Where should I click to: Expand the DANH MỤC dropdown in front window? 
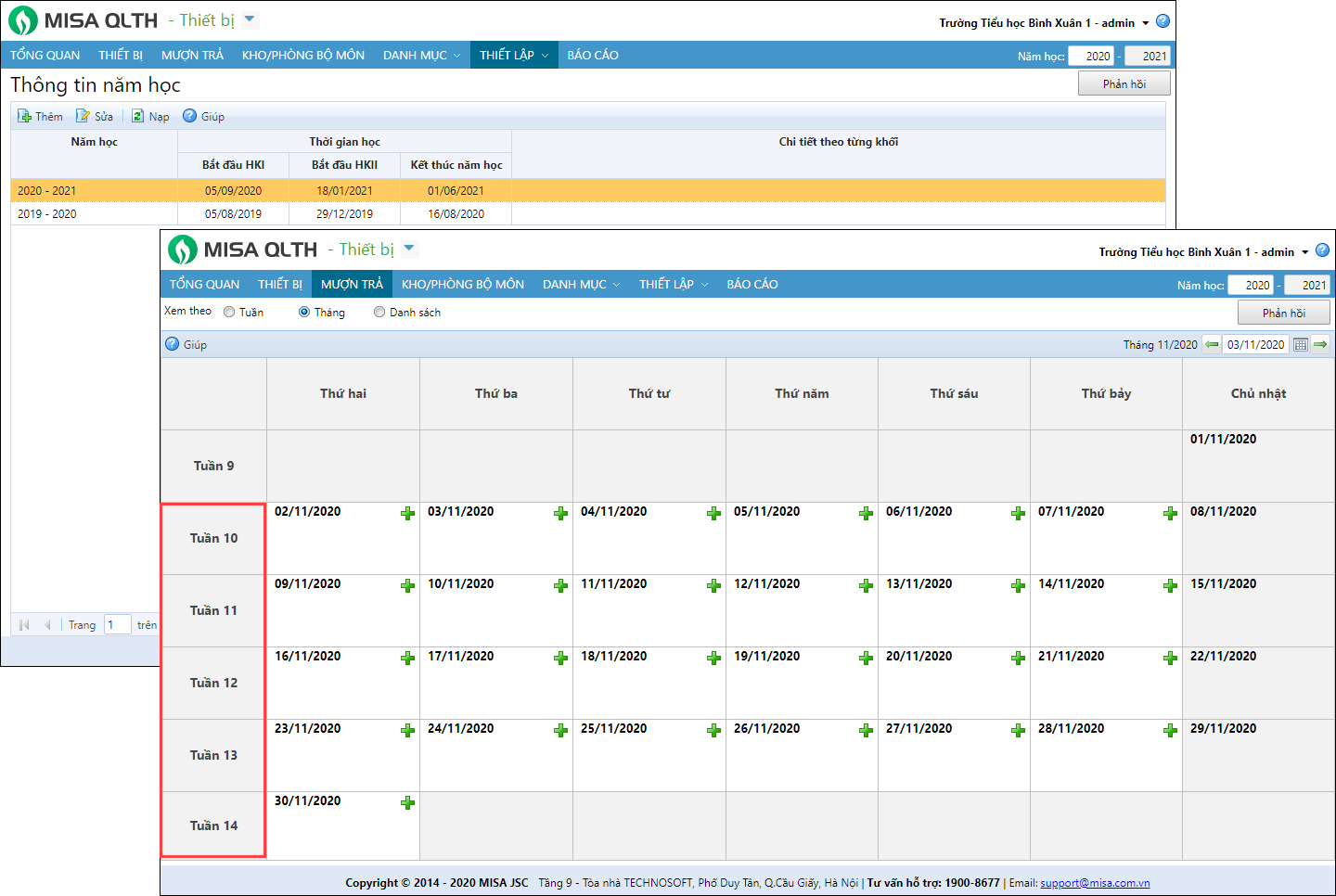[x=581, y=285]
